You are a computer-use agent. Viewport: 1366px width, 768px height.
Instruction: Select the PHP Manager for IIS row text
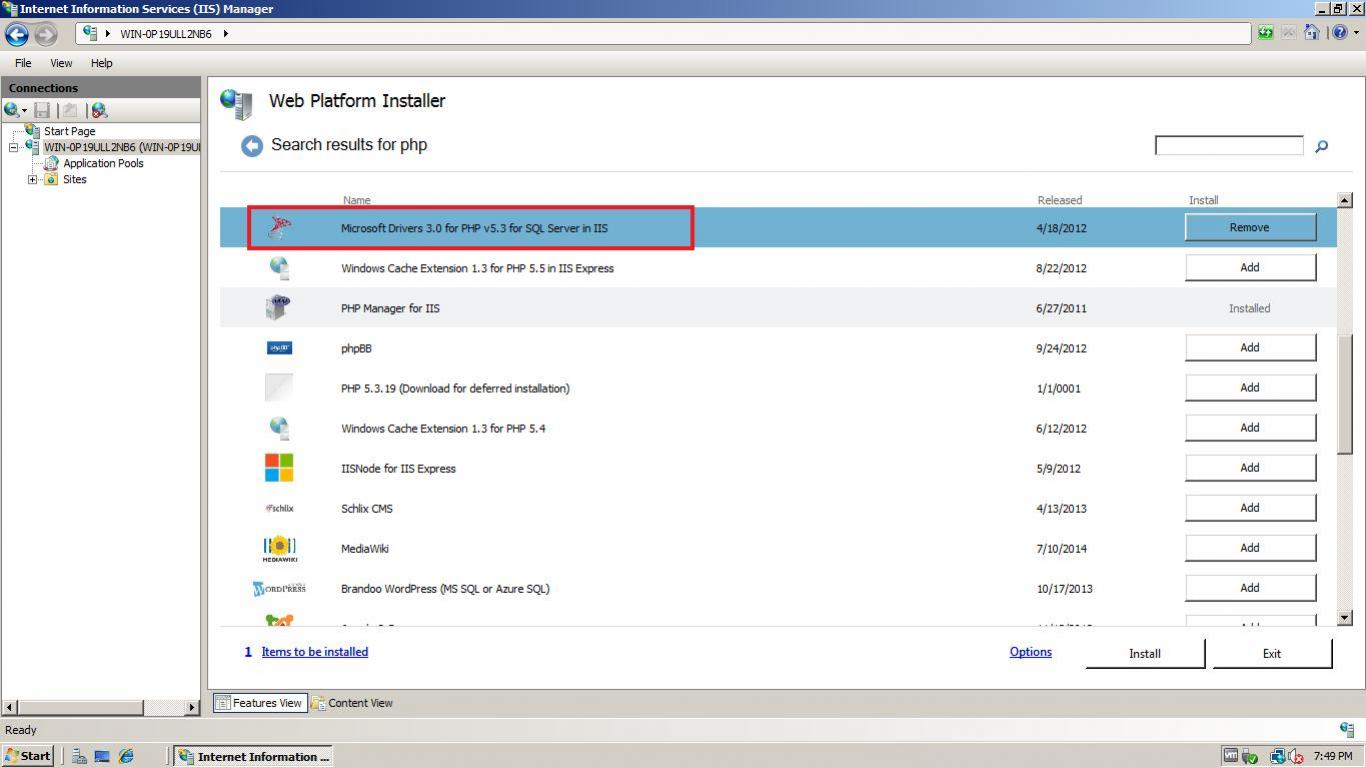click(390, 308)
